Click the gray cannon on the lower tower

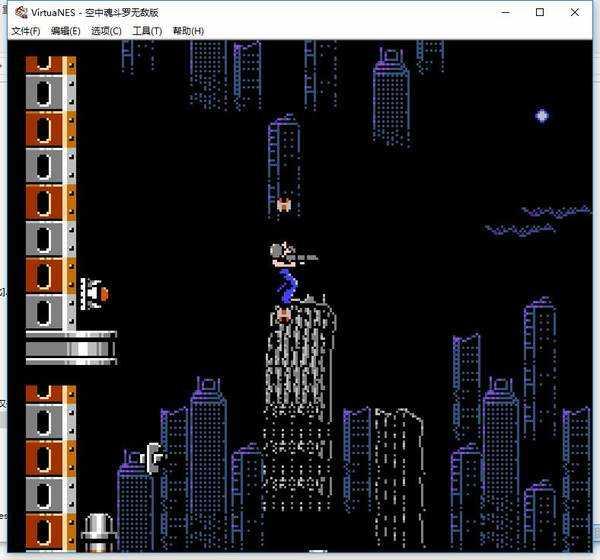click(x=154, y=457)
